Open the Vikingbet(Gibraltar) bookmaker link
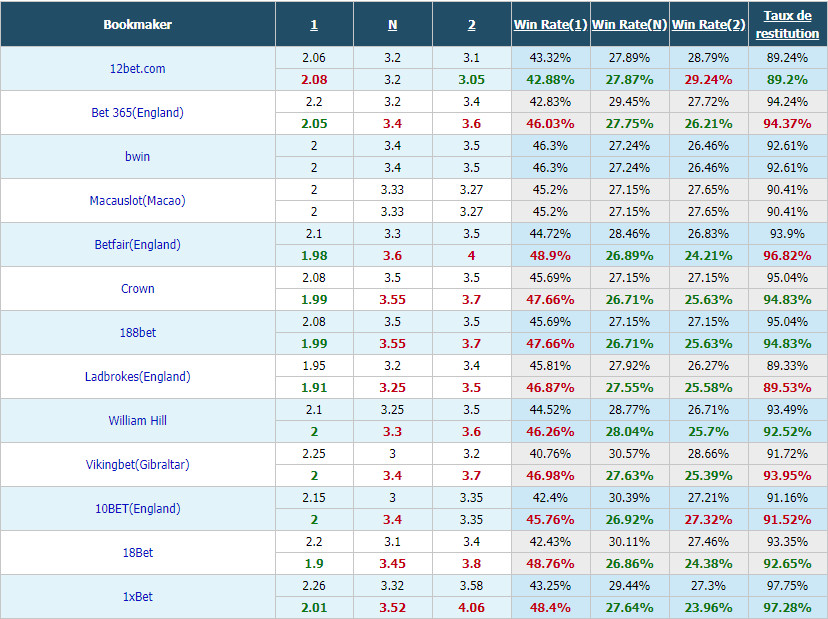Screen dimensions: 828x619 (x=137, y=464)
